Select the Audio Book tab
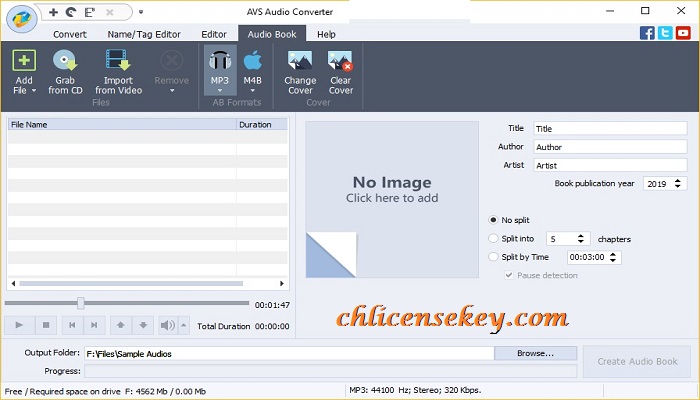The height and width of the screenshot is (400, 700). point(272,34)
